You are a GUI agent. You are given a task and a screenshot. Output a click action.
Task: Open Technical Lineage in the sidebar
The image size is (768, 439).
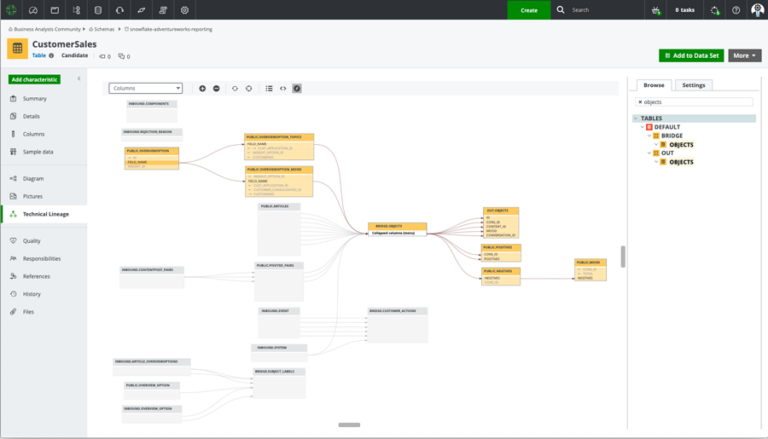click(44, 214)
